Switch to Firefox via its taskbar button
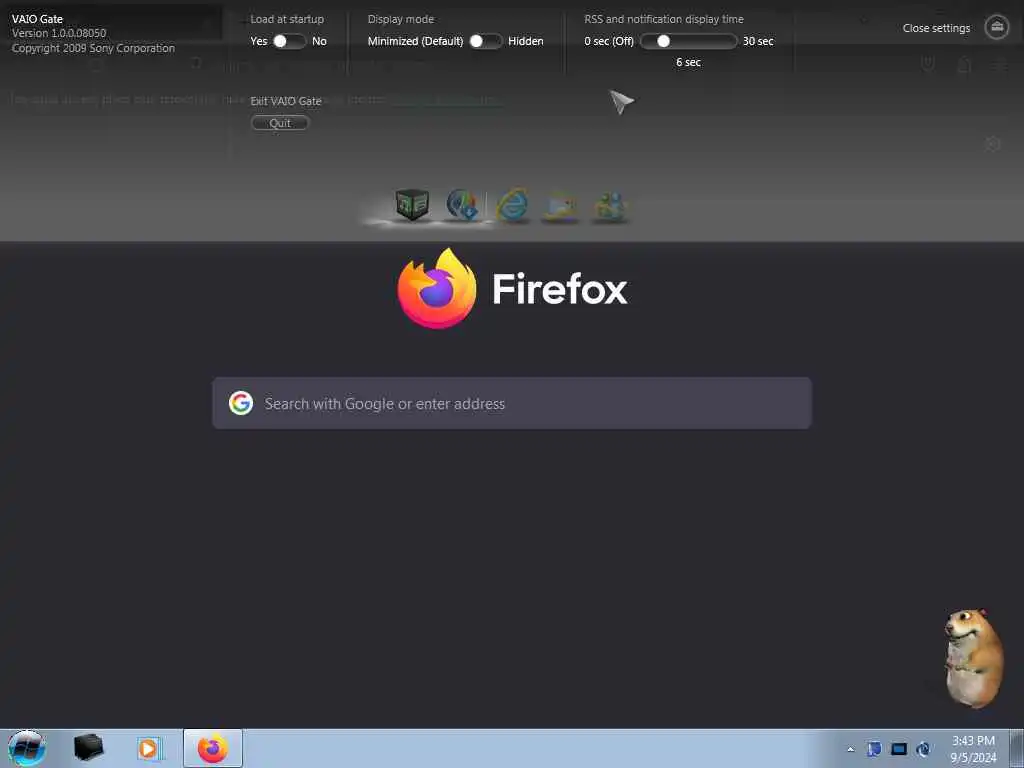The width and height of the screenshot is (1024, 768). tap(213, 748)
